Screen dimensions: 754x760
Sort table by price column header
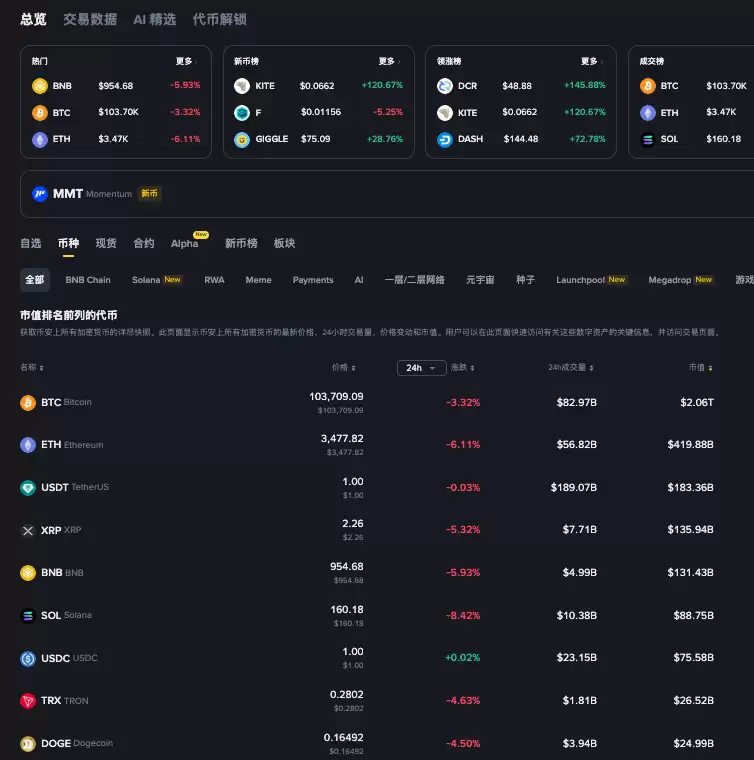343,368
